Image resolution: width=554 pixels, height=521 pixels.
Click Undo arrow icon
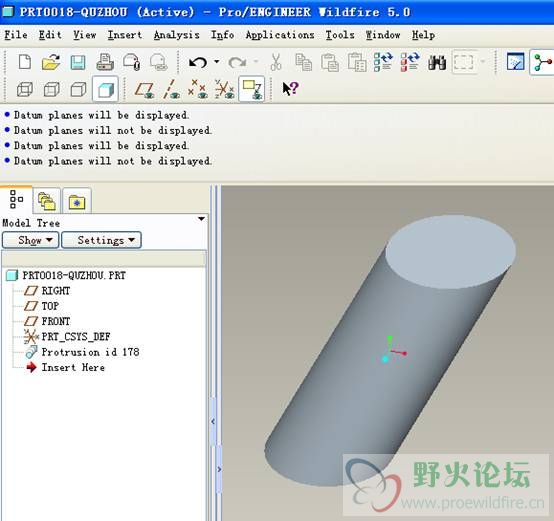pos(198,63)
